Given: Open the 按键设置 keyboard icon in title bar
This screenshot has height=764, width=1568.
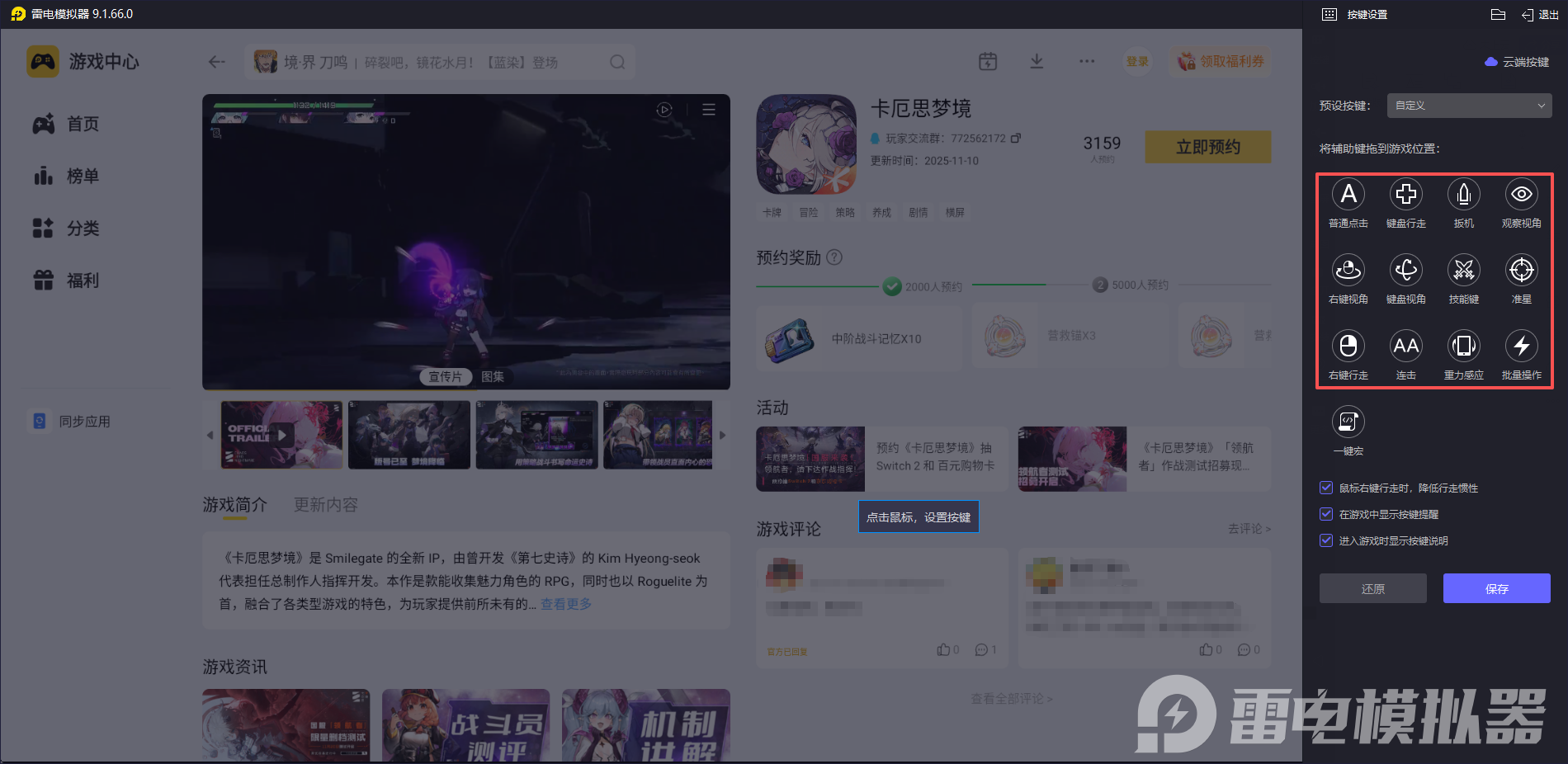Looking at the screenshot, I should coord(1329,14).
